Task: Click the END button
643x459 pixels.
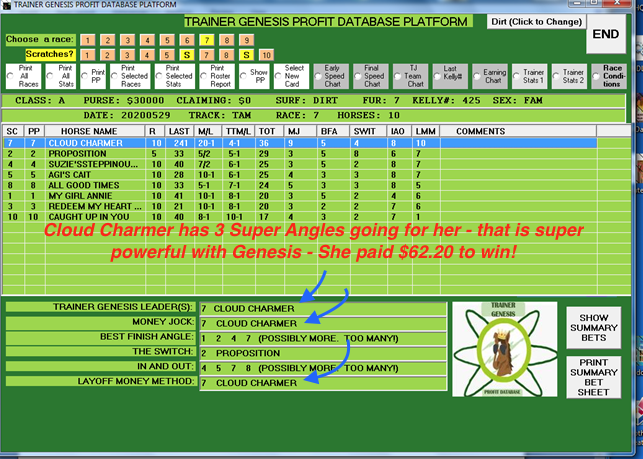Action: [606, 34]
